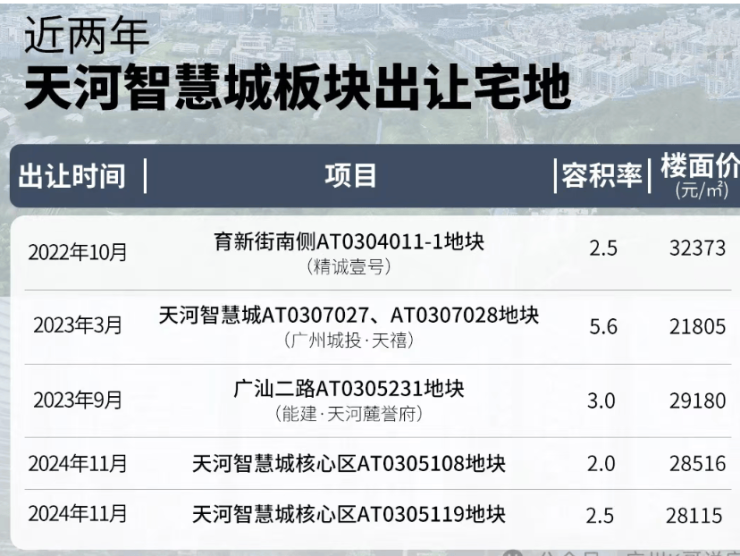Select the (广州城投·天禧) project note
Viewport: 740px width, 556px height.
tap(349, 340)
